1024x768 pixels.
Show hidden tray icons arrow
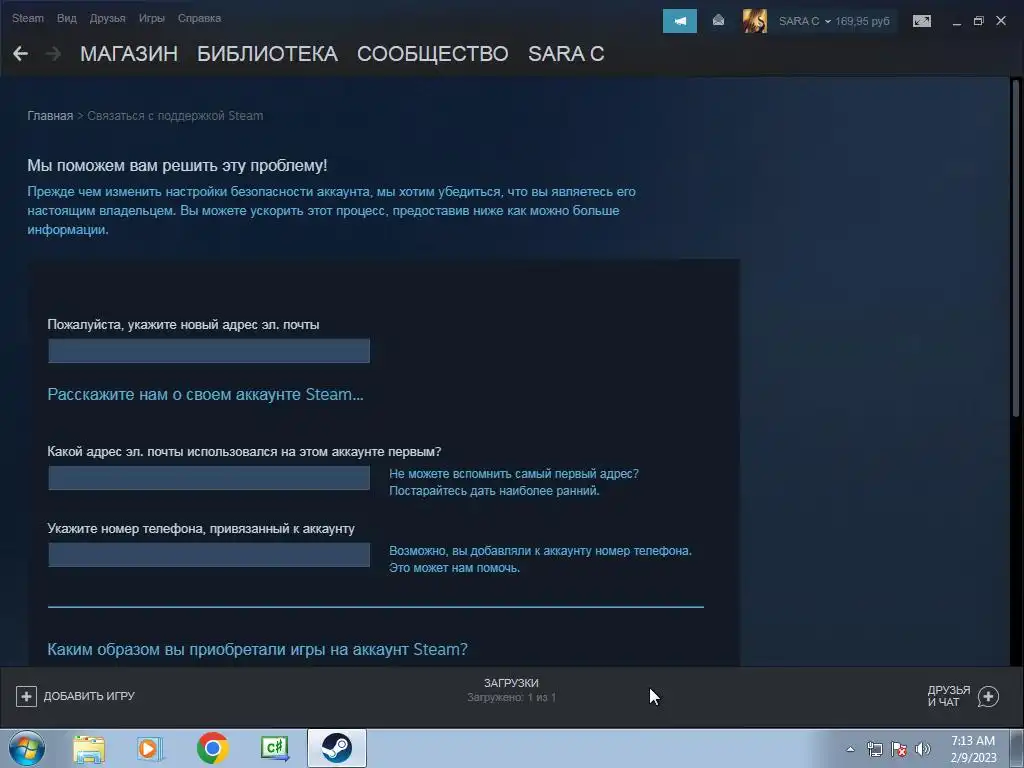(x=850, y=749)
